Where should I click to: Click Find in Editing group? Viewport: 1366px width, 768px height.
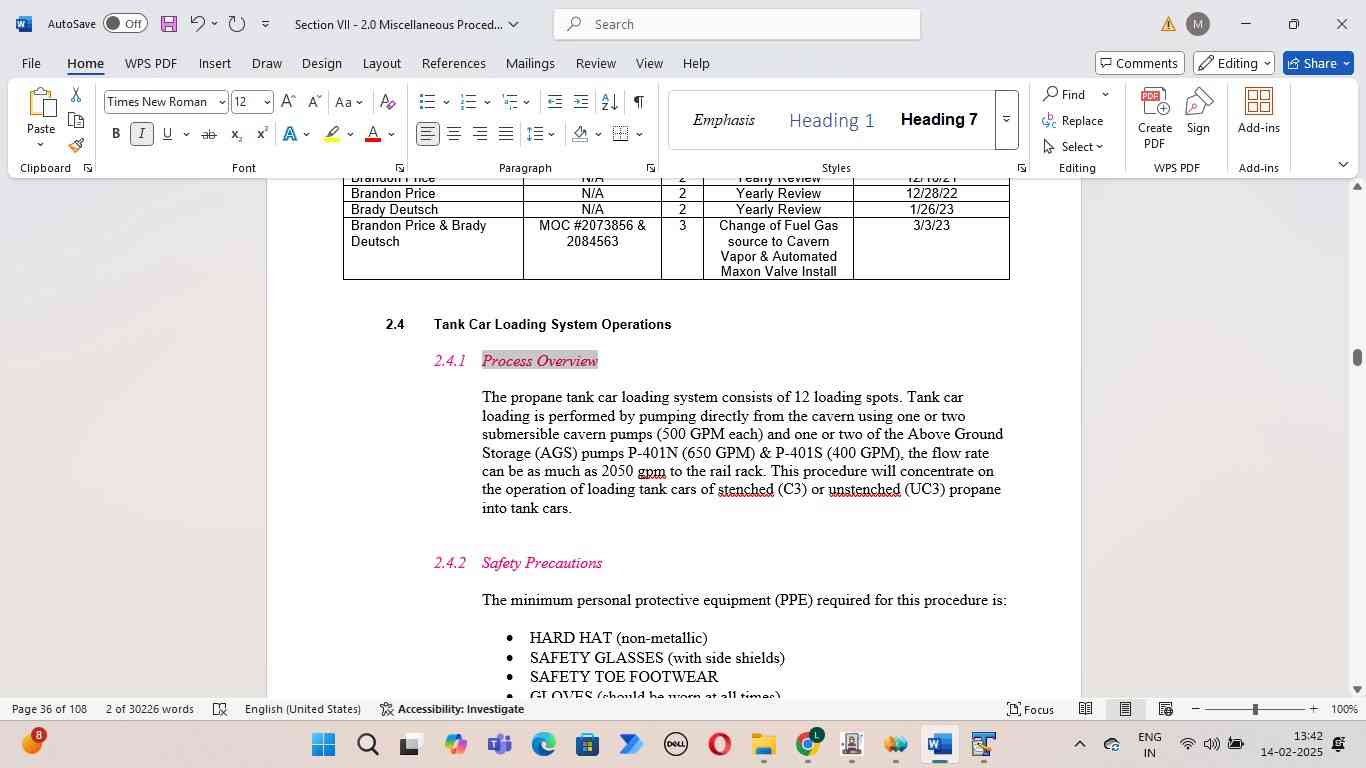pos(1064,94)
